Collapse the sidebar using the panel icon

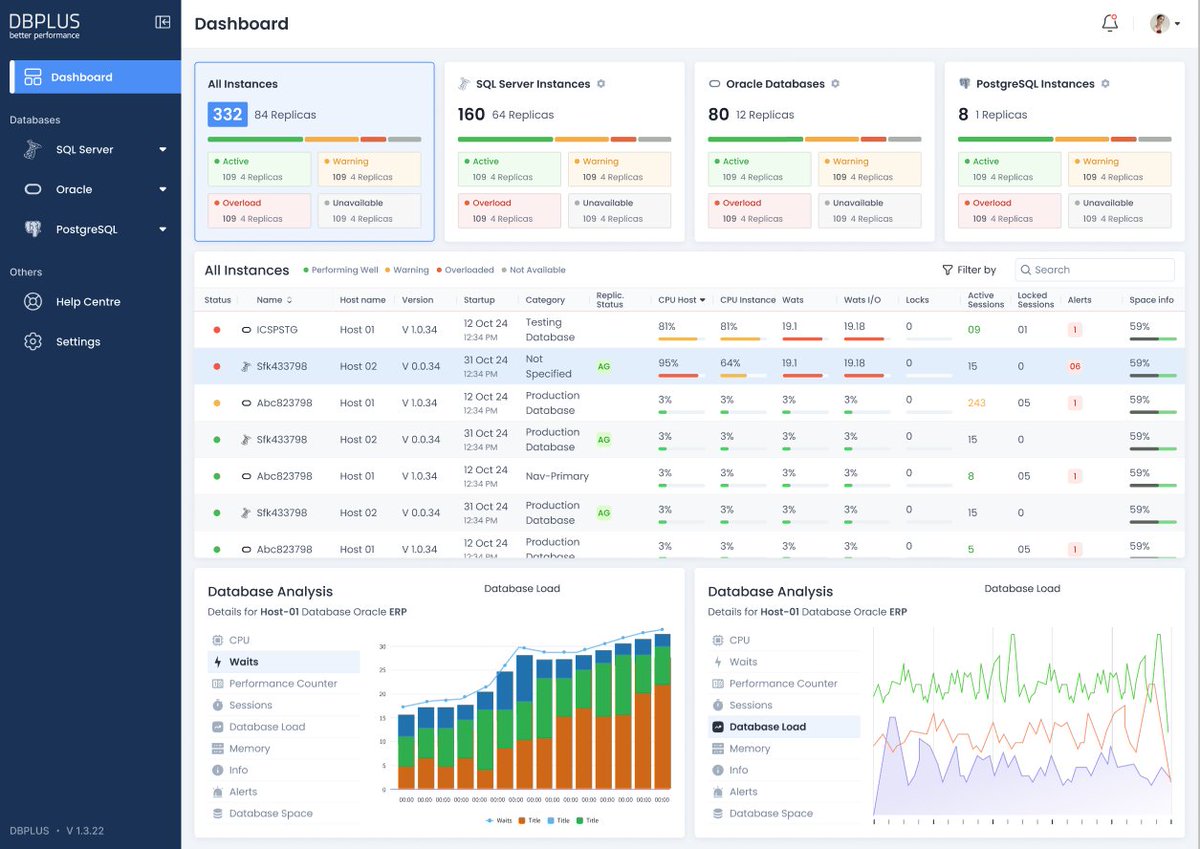[163, 22]
